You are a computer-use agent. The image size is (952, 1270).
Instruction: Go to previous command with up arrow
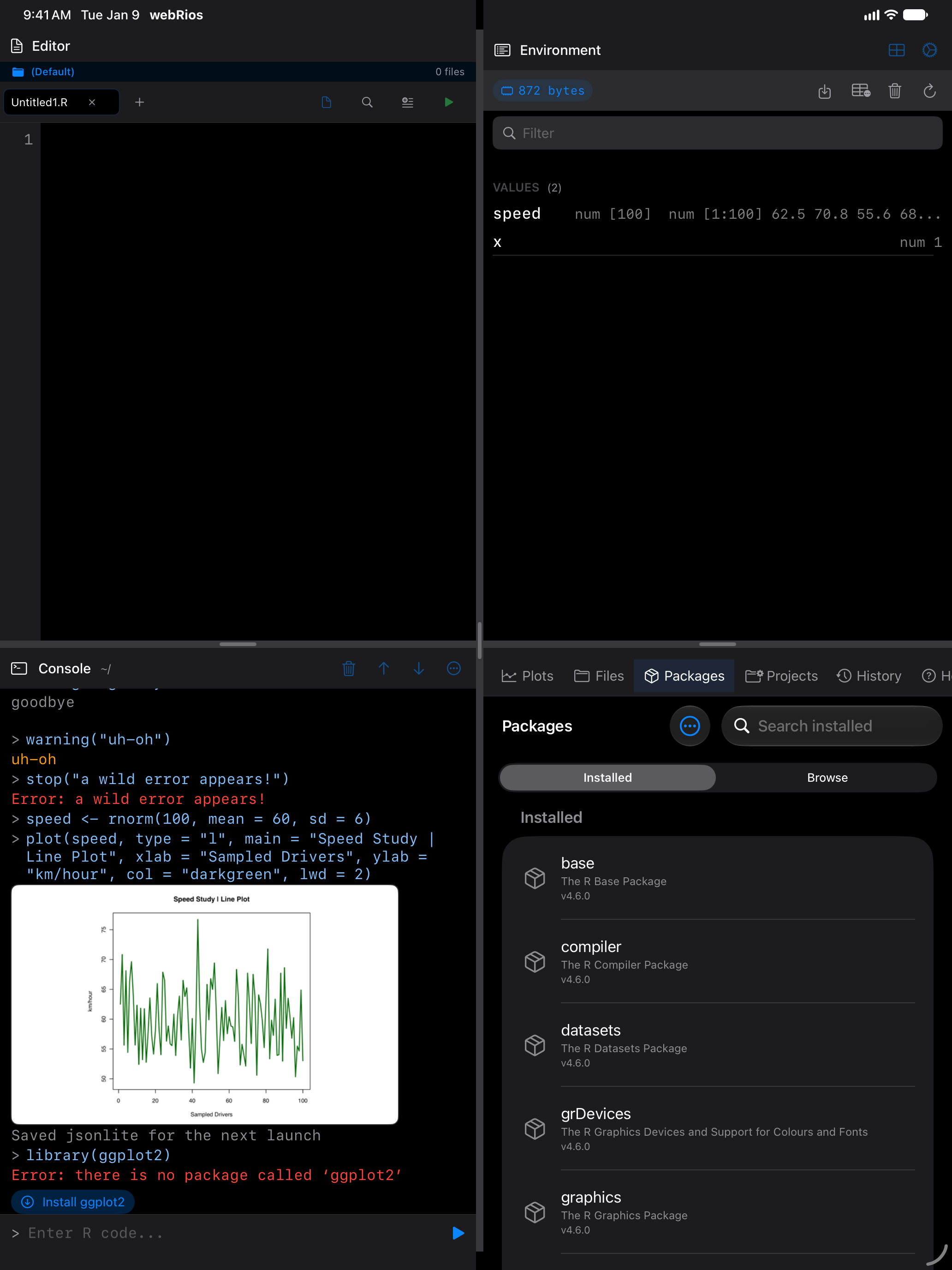coord(384,668)
